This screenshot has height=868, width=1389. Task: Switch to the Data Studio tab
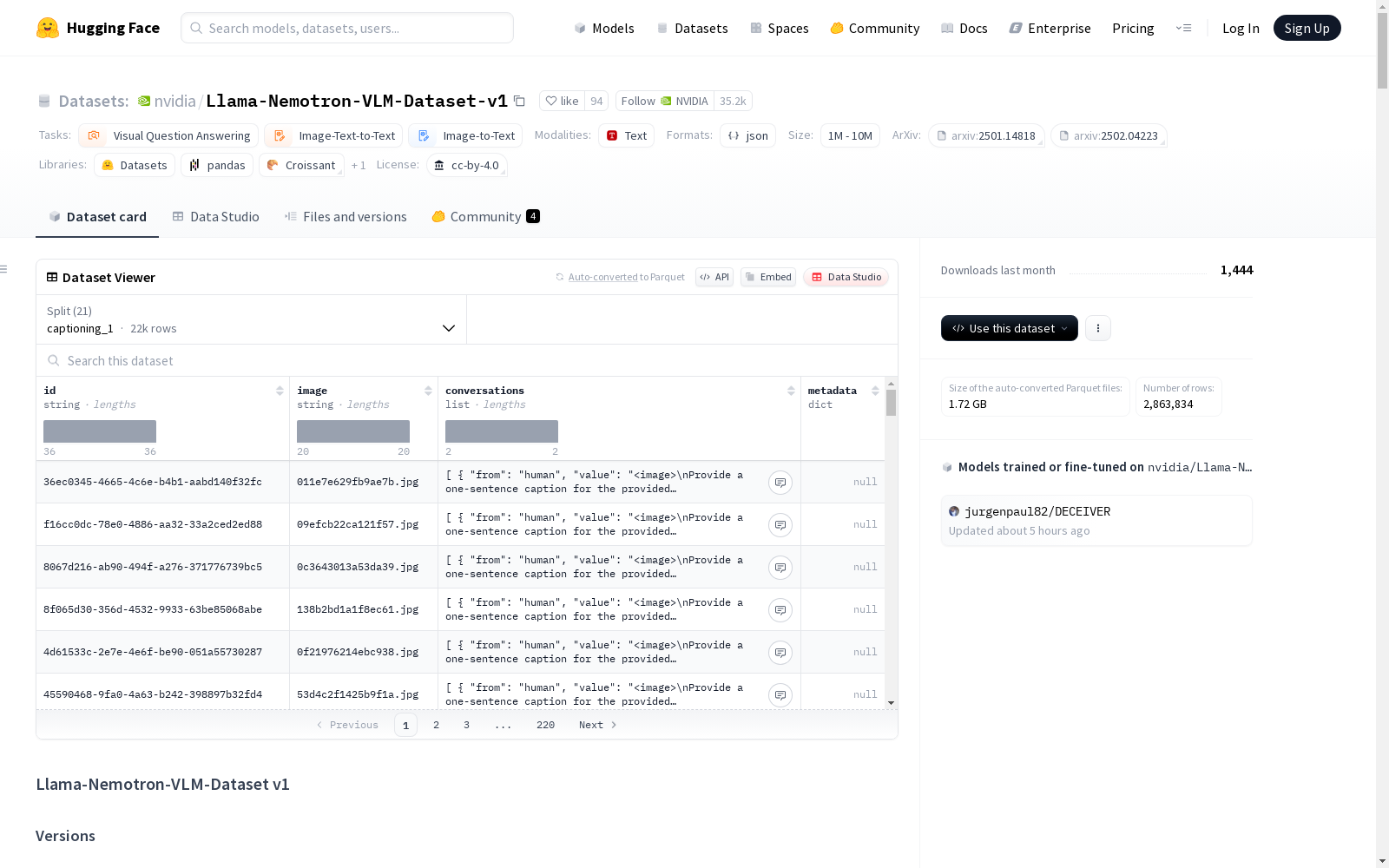[x=216, y=216]
